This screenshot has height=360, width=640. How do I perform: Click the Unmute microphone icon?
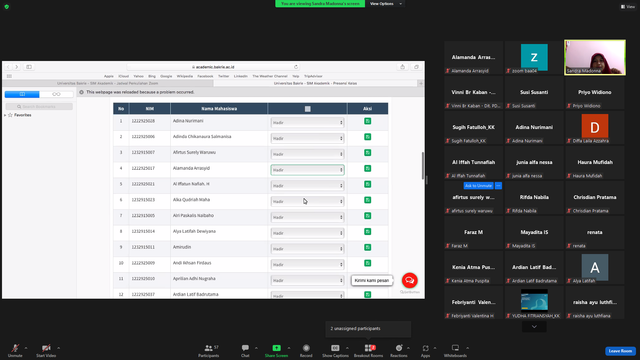(x=15, y=348)
